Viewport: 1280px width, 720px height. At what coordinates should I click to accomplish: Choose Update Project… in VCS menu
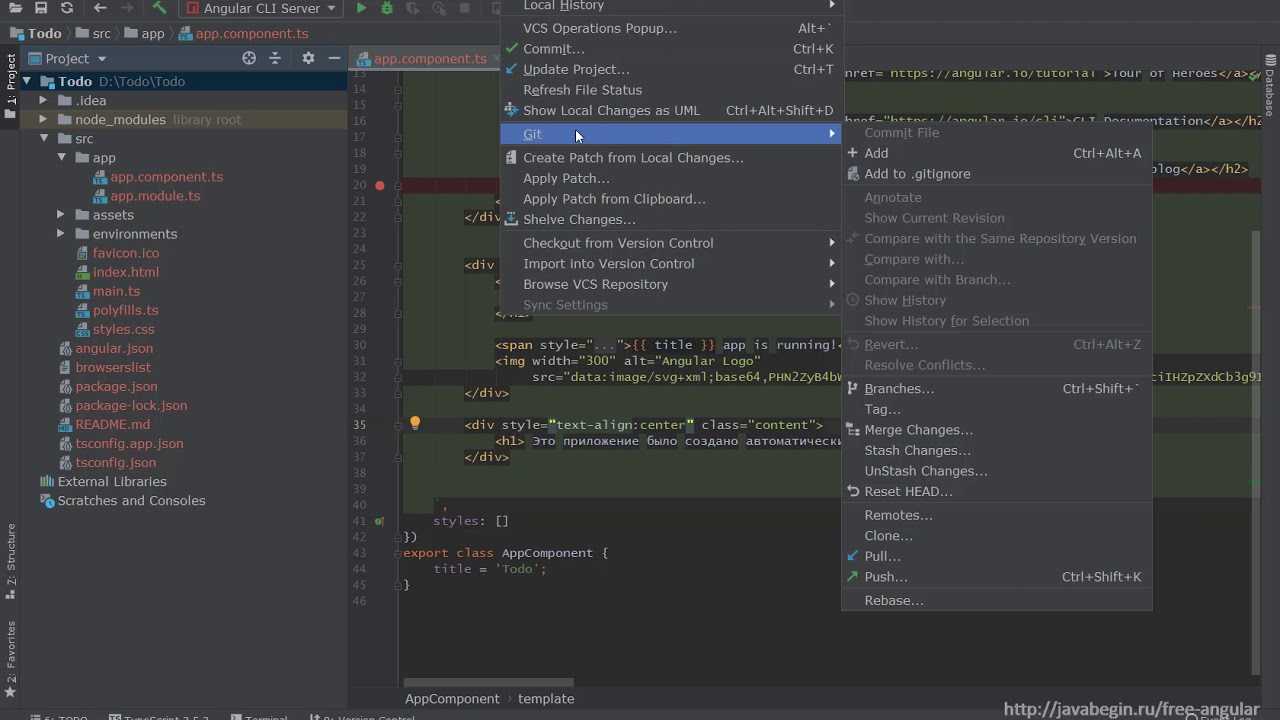click(671, 69)
